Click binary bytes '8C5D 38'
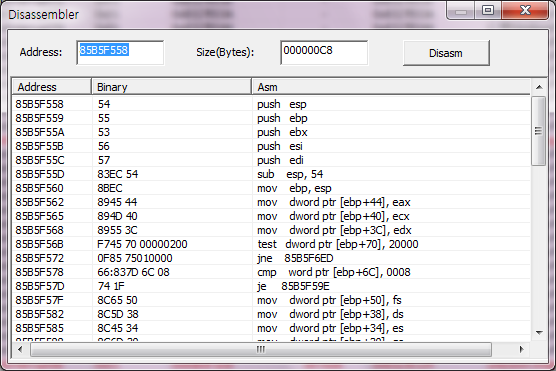 (118, 314)
